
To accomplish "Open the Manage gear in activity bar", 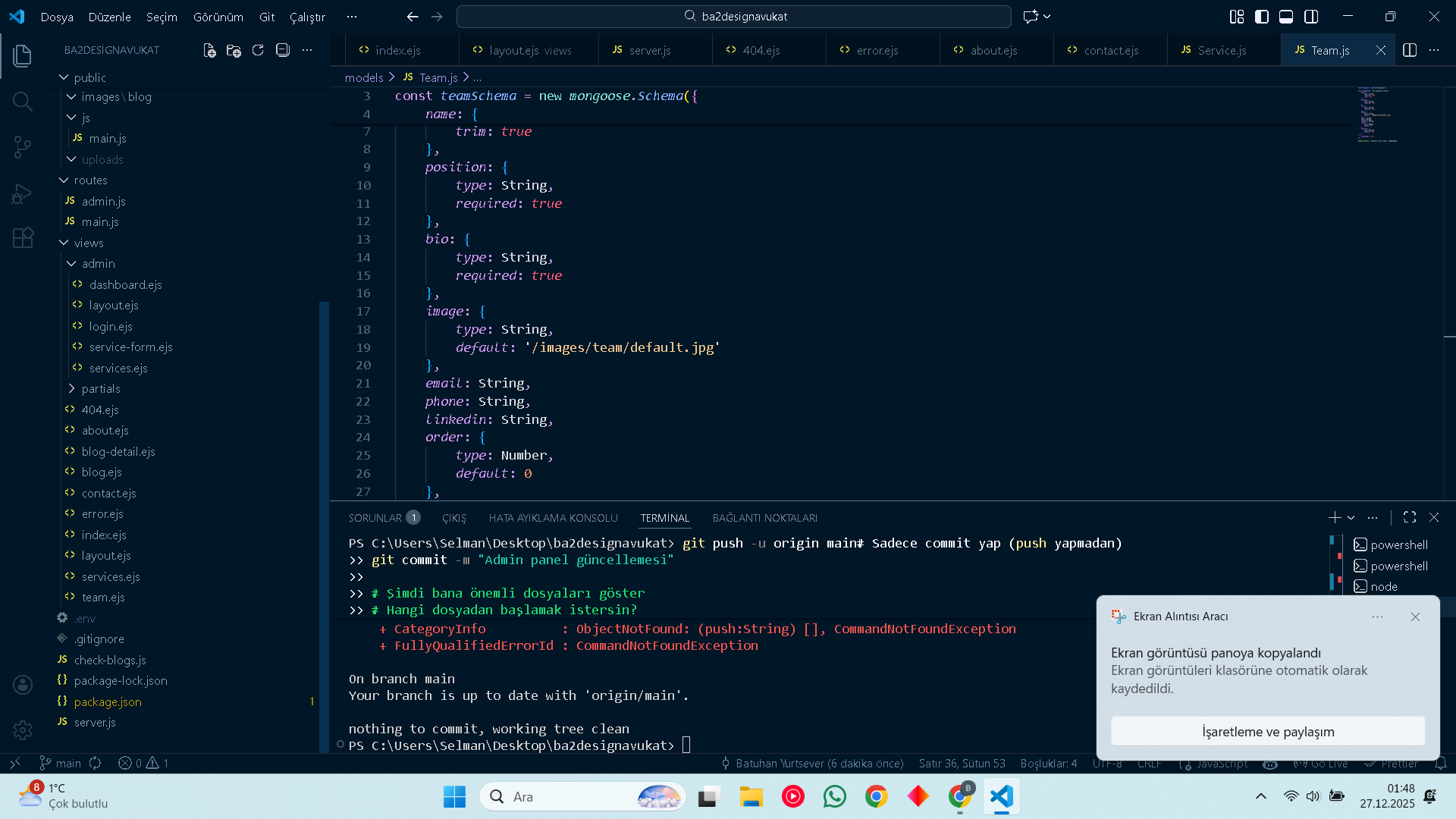I will (23, 730).
